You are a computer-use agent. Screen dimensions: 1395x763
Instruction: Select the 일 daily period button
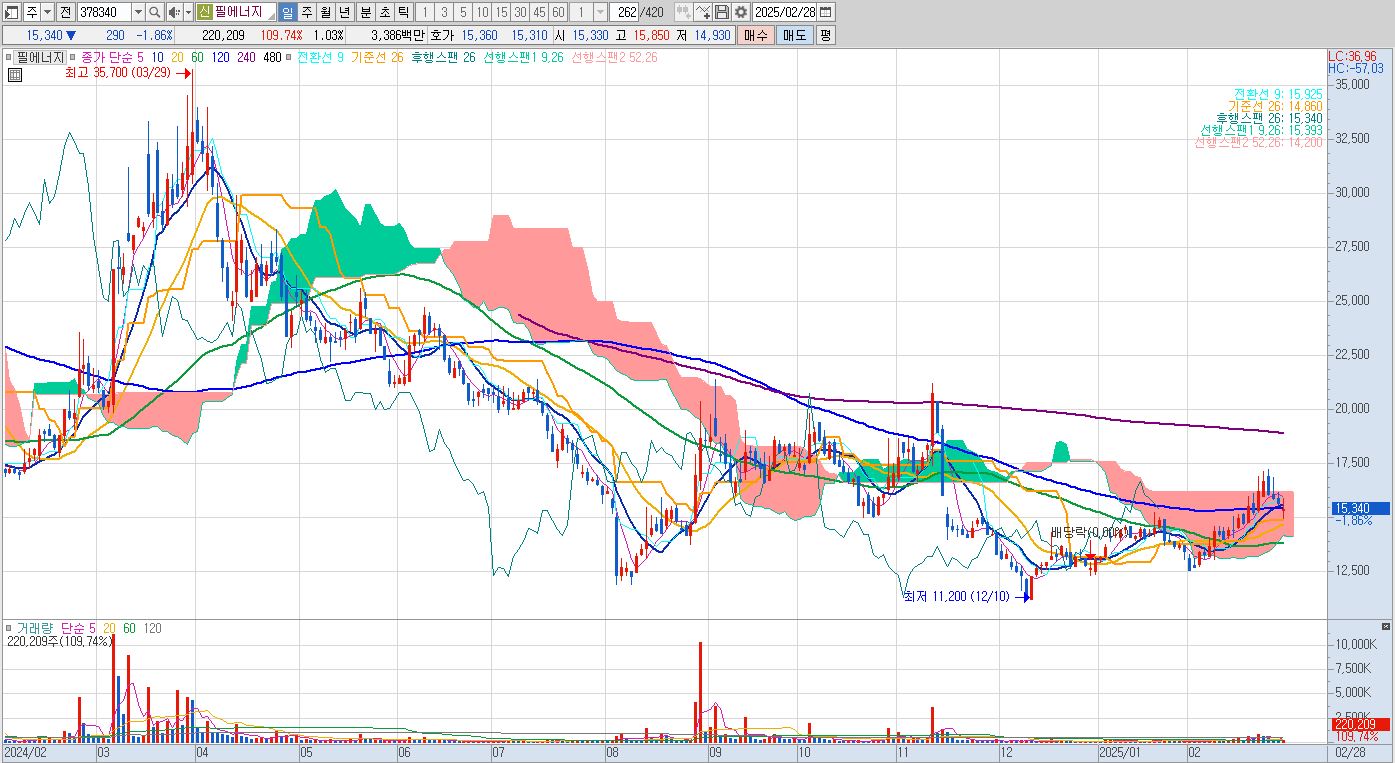287,12
